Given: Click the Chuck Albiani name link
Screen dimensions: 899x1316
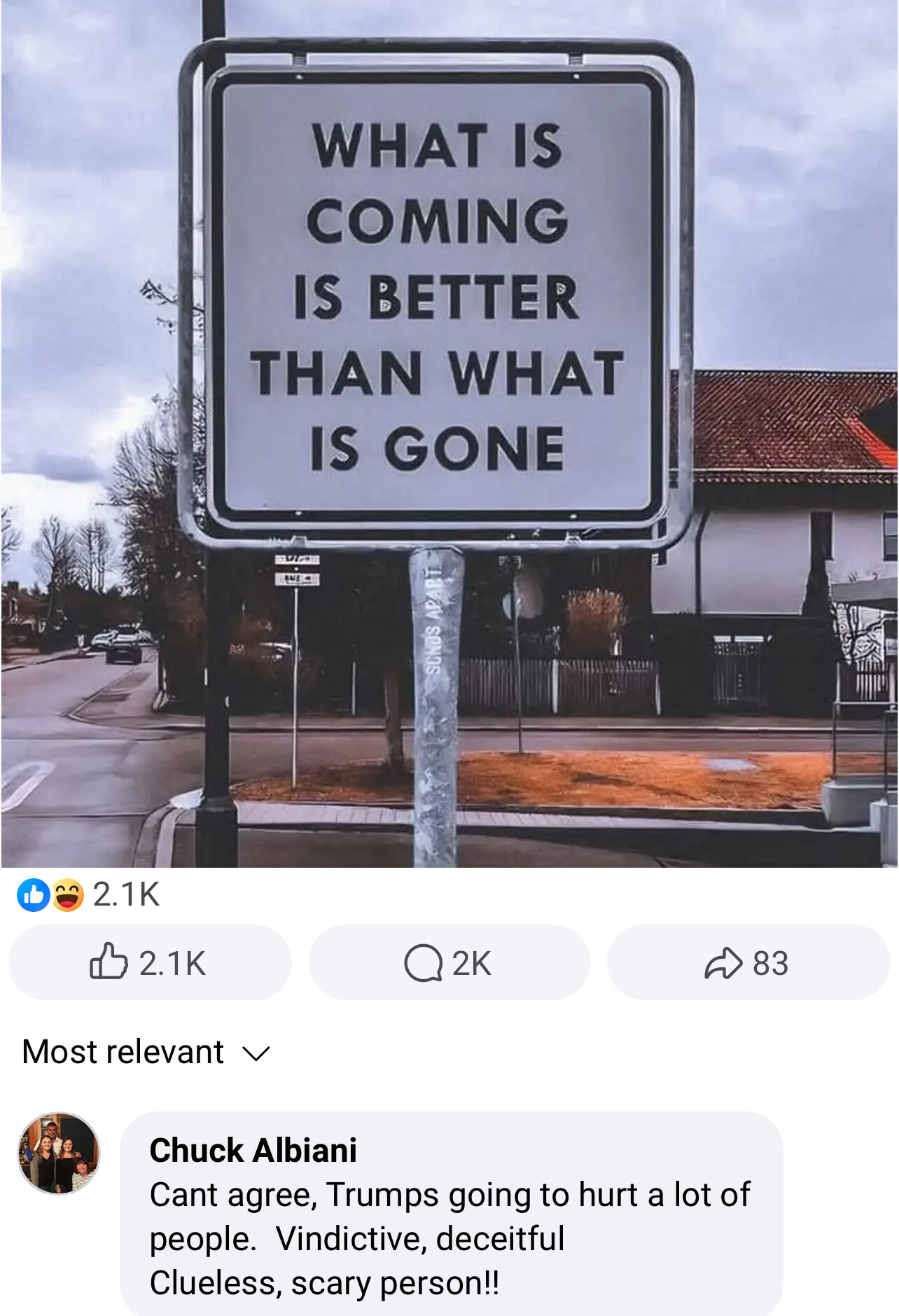Looking at the screenshot, I should point(253,1150).
